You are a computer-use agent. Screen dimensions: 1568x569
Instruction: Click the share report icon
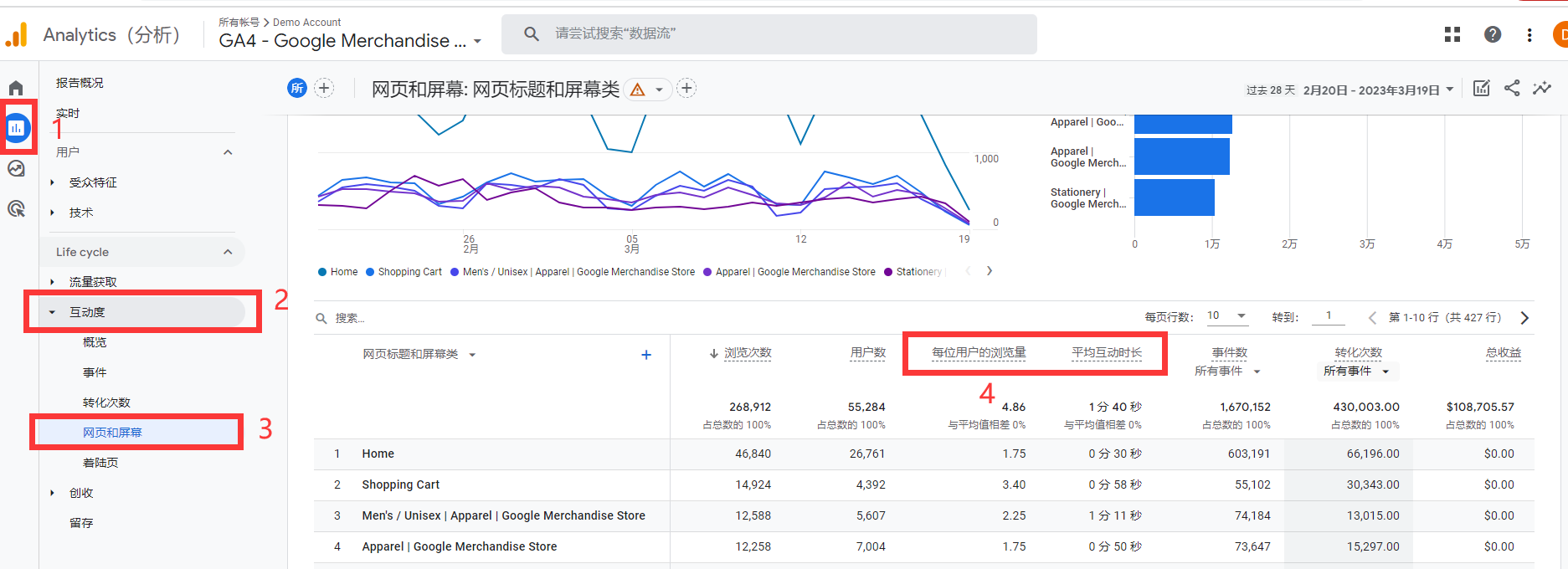[x=1511, y=88]
